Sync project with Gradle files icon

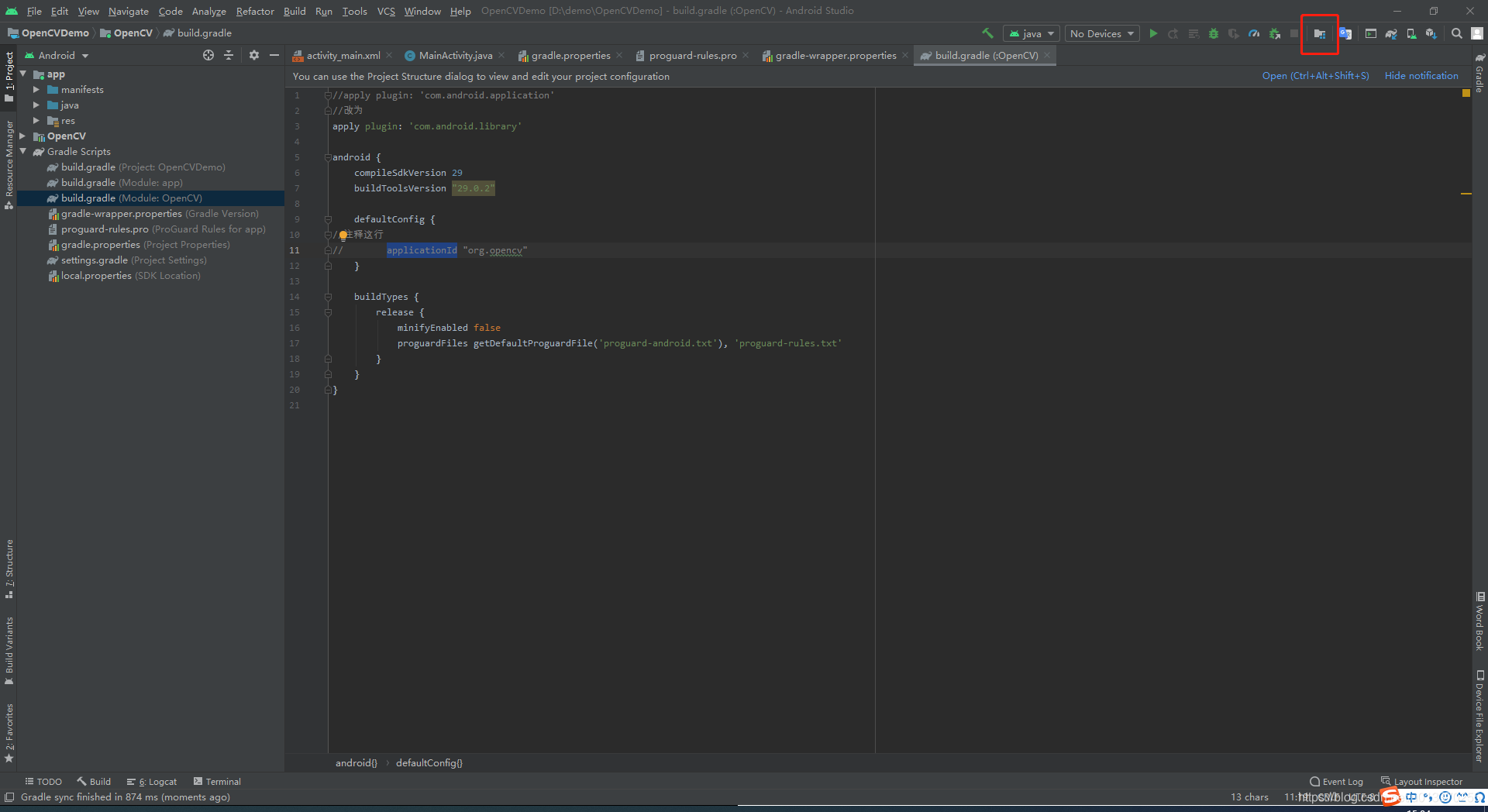(x=1391, y=33)
